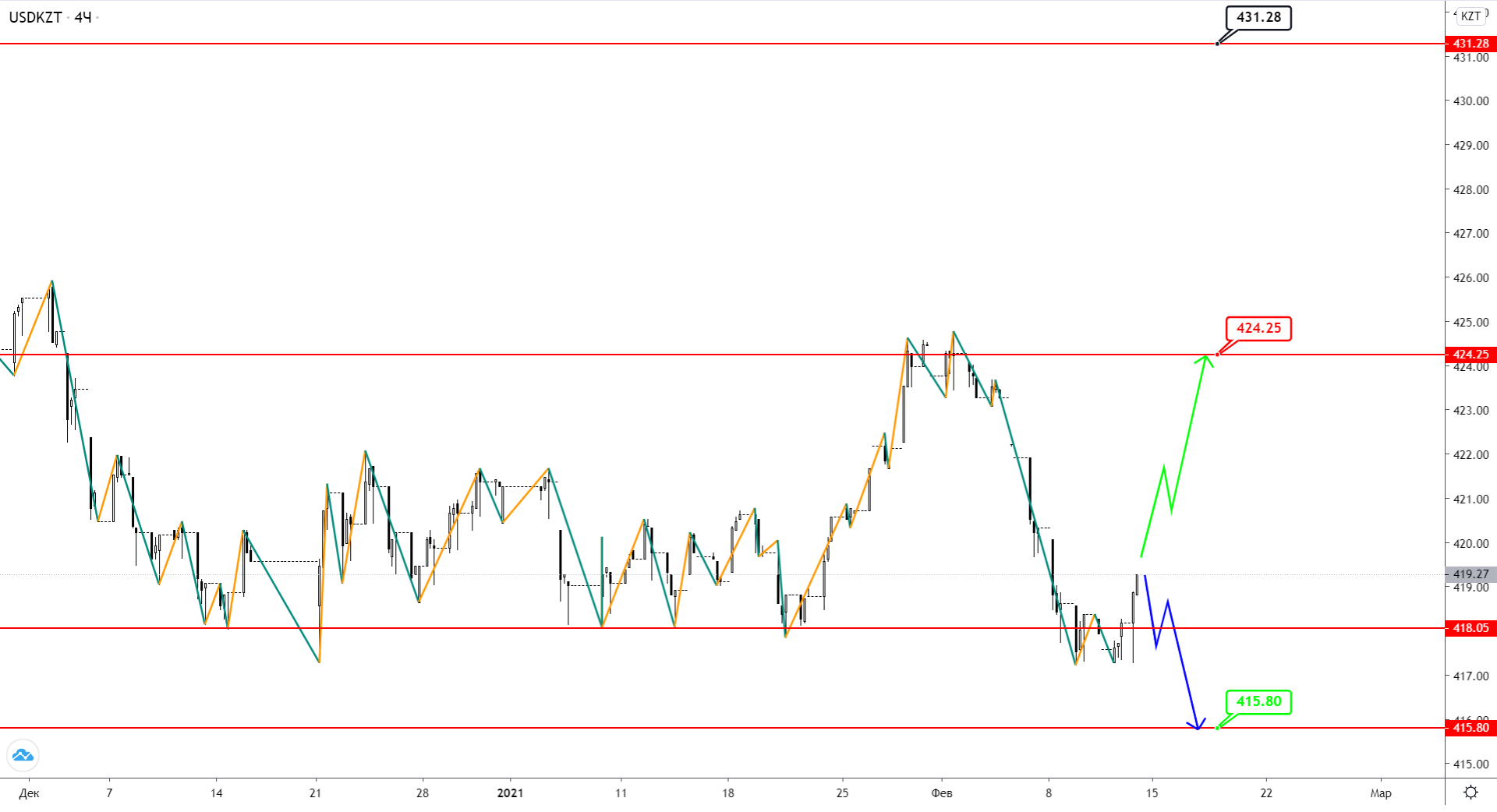Click the current price 419.27 tag

click(1470, 574)
